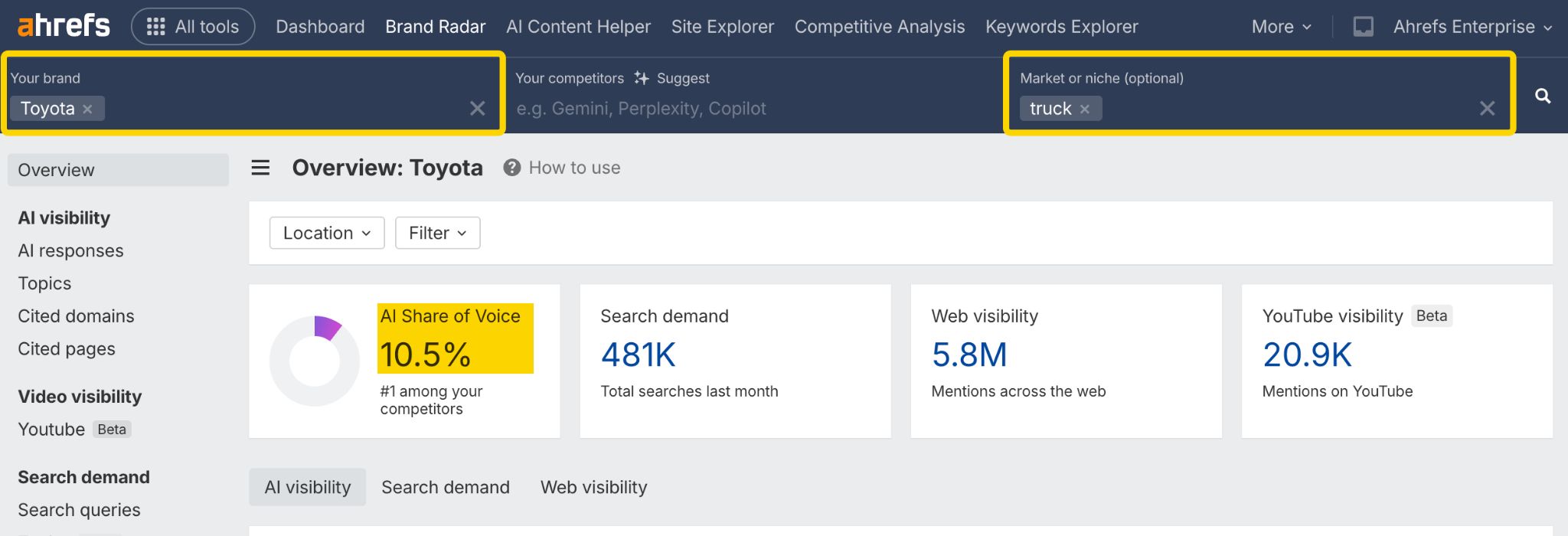
Task: Open the Location dropdown
Action: (x=327, y=233)
